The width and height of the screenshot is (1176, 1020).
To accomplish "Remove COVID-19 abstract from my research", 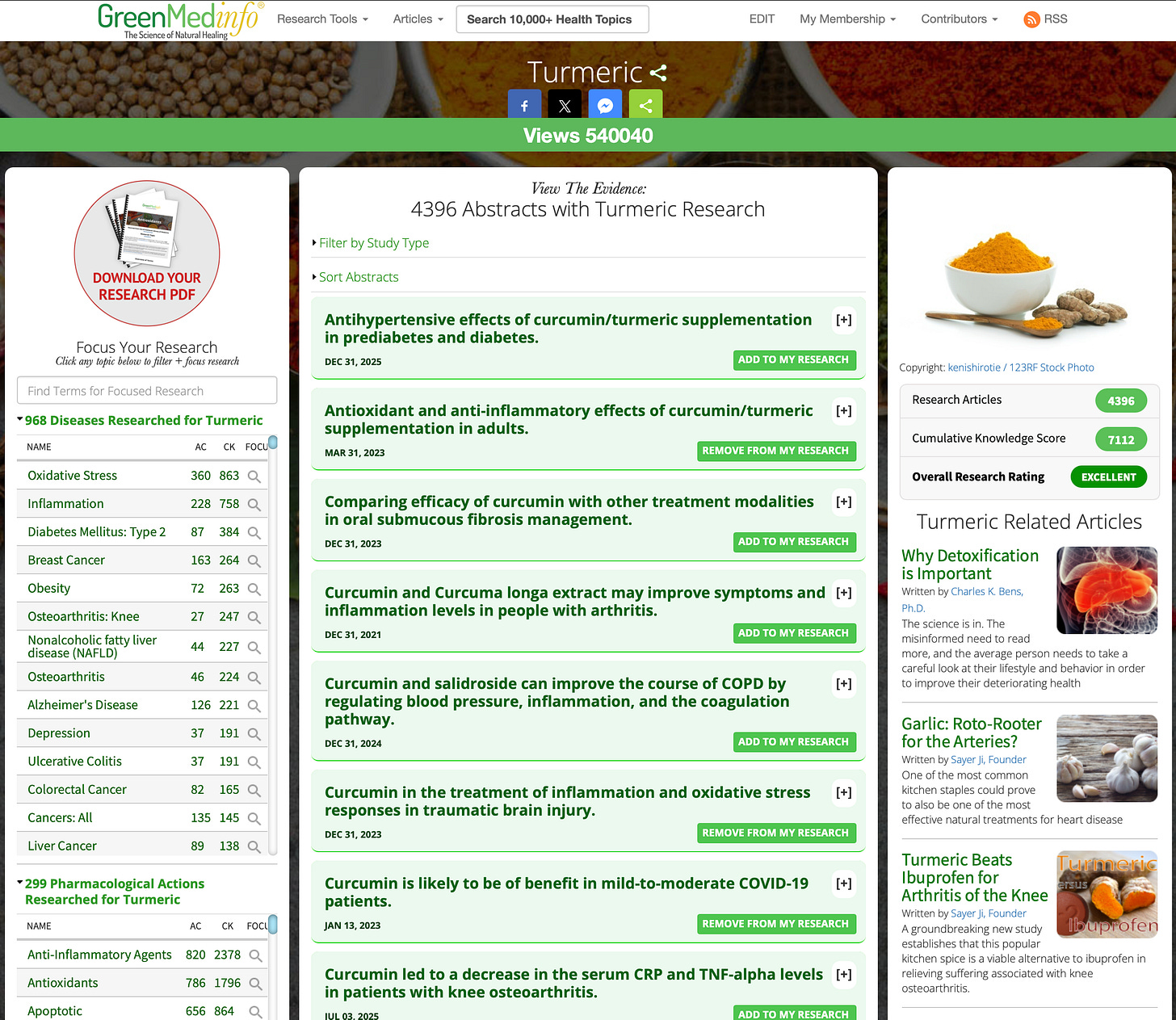I will pos(776,924).
